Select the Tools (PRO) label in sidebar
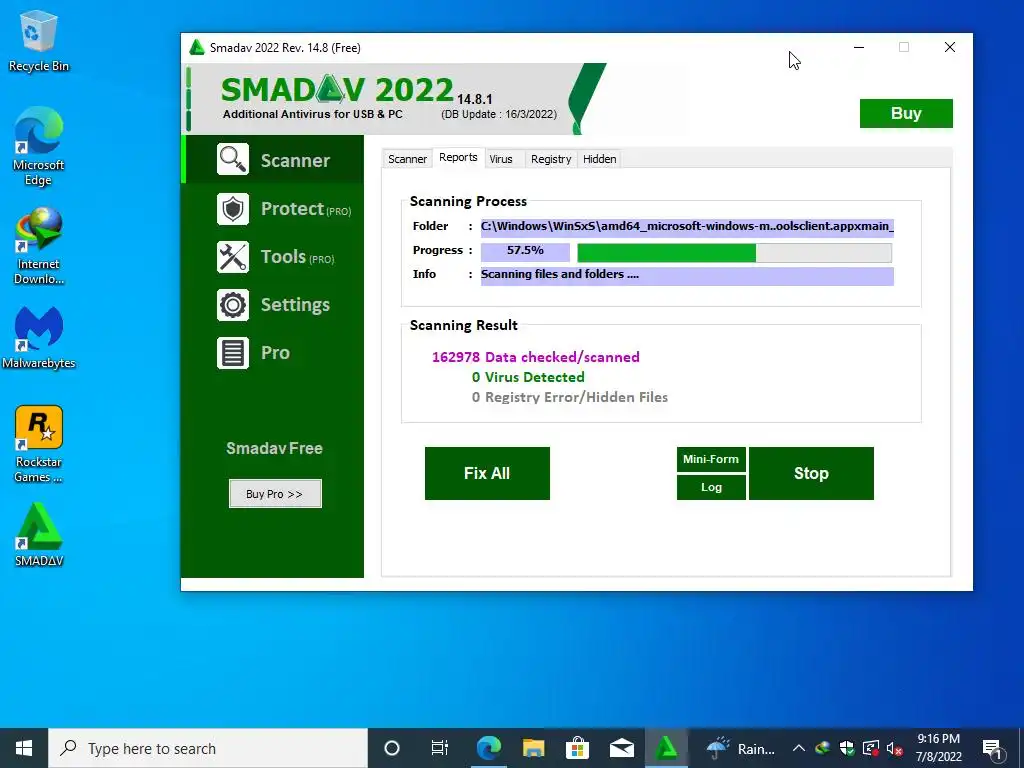Image resolution: width=1024 pixels, height=768 pixels. coord(297,257)
